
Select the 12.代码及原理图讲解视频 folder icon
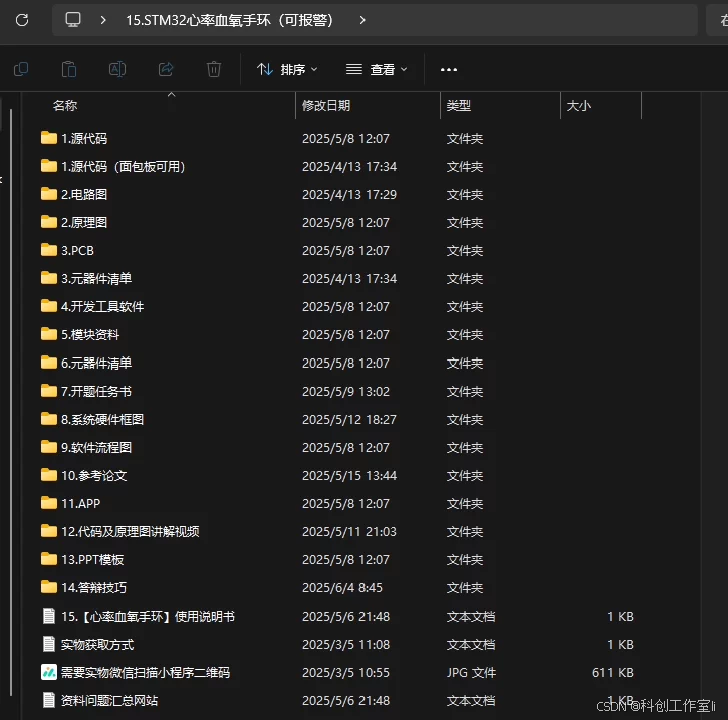tap(49, 531)
